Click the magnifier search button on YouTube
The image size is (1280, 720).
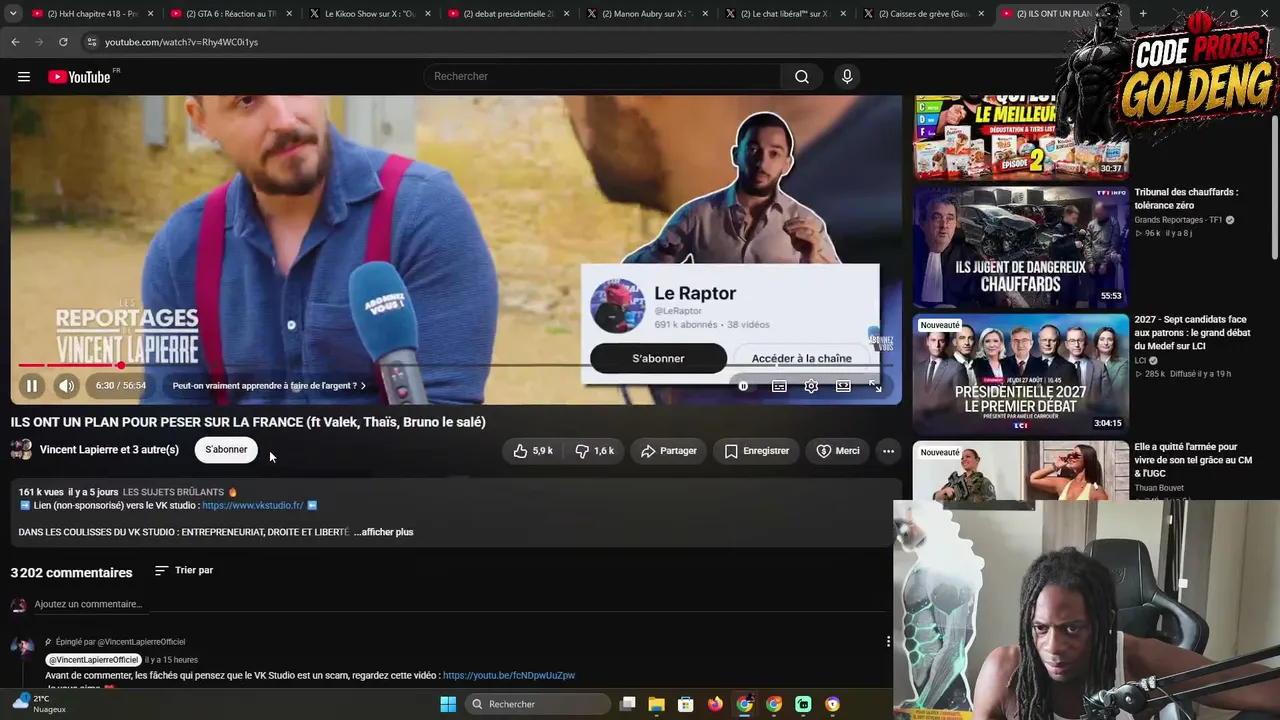(802, 77)
